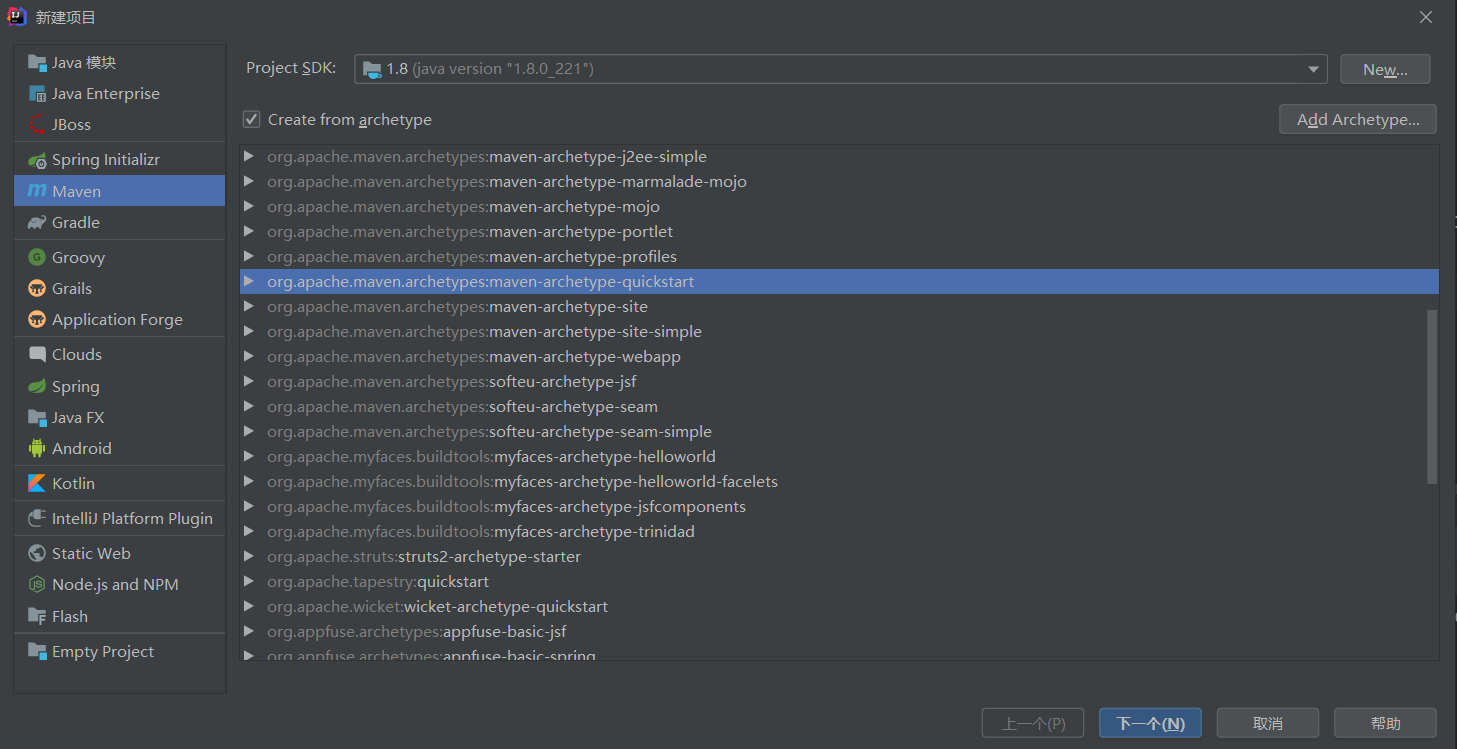Click disabled 上一个(P) previous button
The width and height of the screenshot is (1457, 749).
point(1033,723)
